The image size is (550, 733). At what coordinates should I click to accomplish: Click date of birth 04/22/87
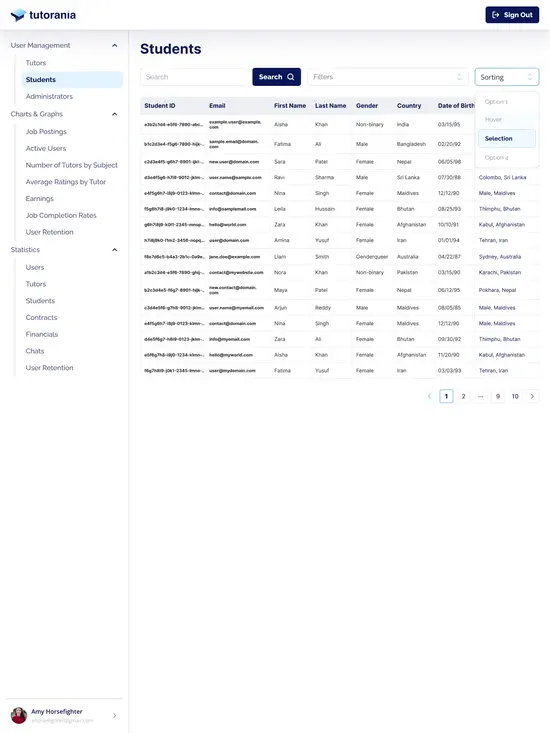point(449,257)
